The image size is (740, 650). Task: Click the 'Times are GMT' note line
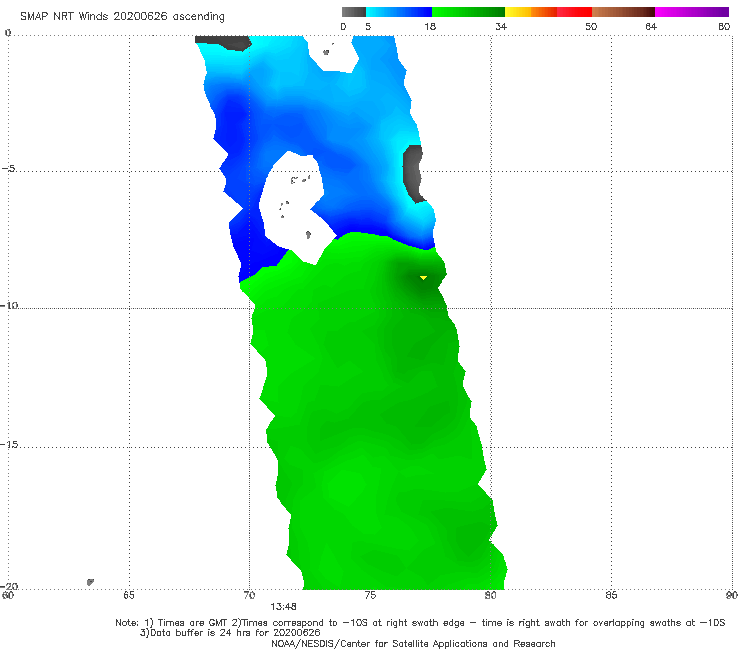point(420,623)
